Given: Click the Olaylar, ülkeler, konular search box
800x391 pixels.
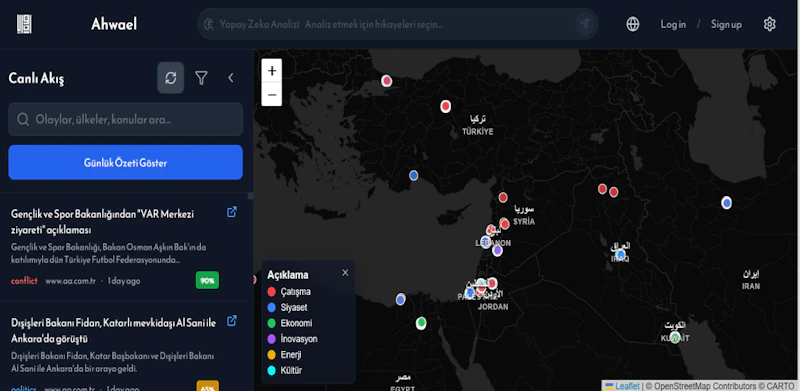Looking at the screenshot, I should (126, 119).
